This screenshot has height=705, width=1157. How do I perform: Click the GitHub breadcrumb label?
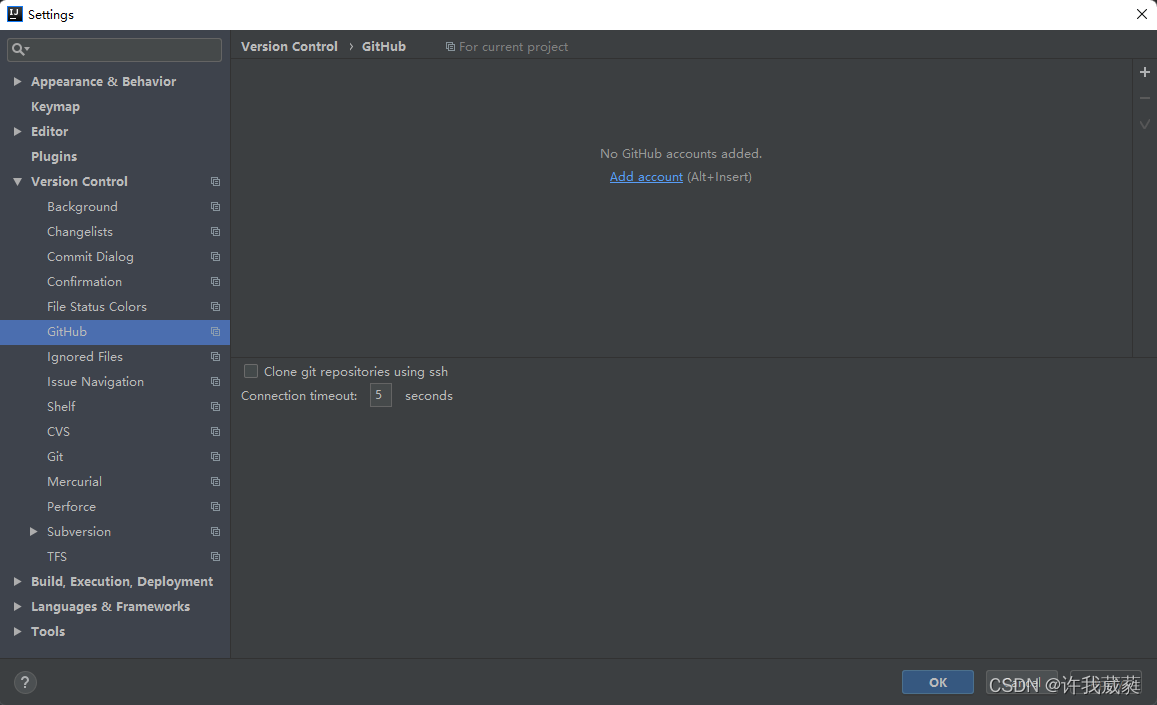(x=384, y=47)
